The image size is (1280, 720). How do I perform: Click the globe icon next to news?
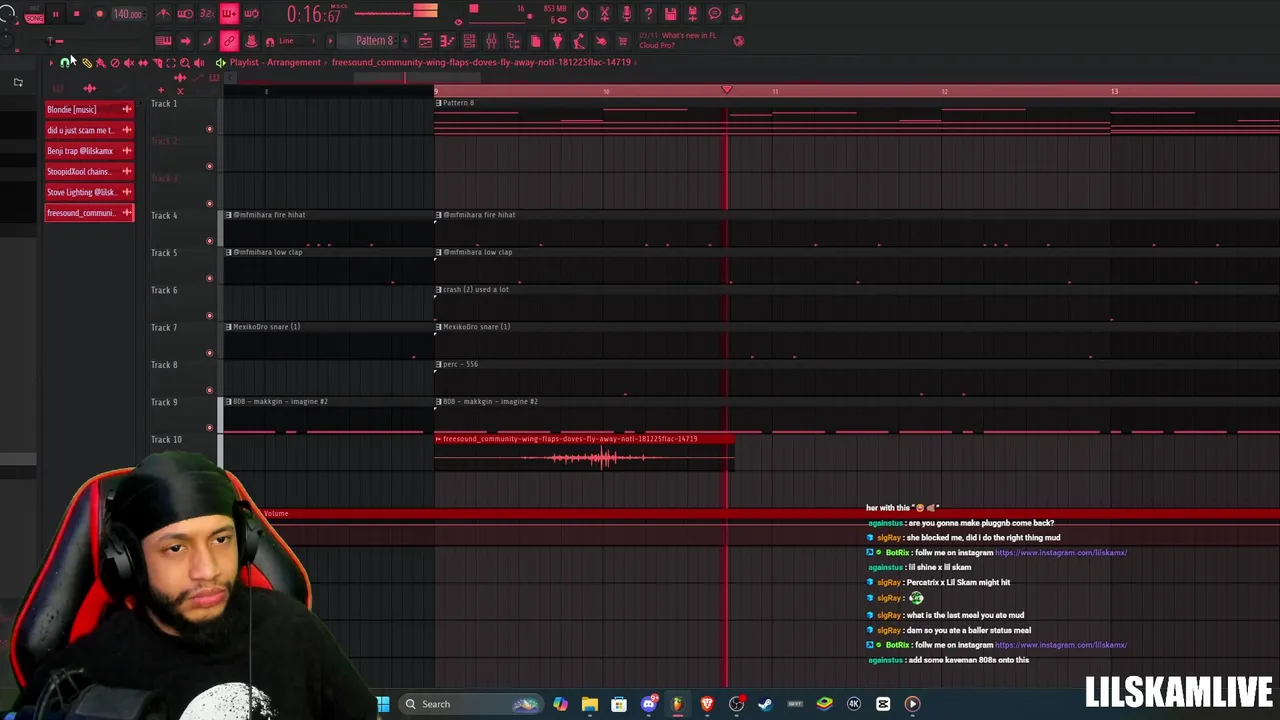click(x=739, y=41)
